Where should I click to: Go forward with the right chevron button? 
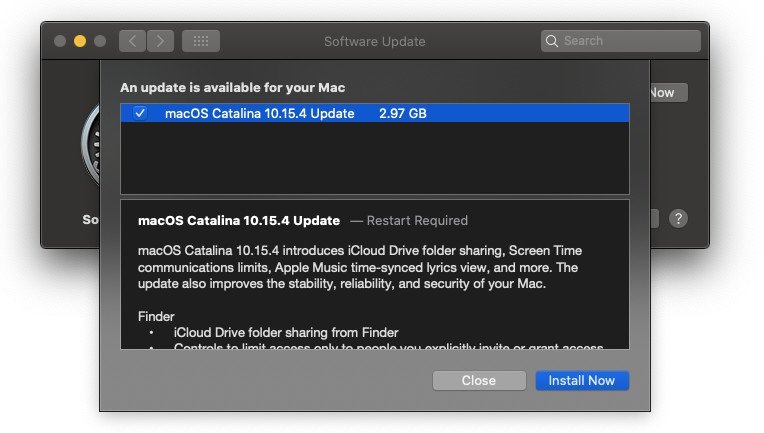click(x=160, y=41)
